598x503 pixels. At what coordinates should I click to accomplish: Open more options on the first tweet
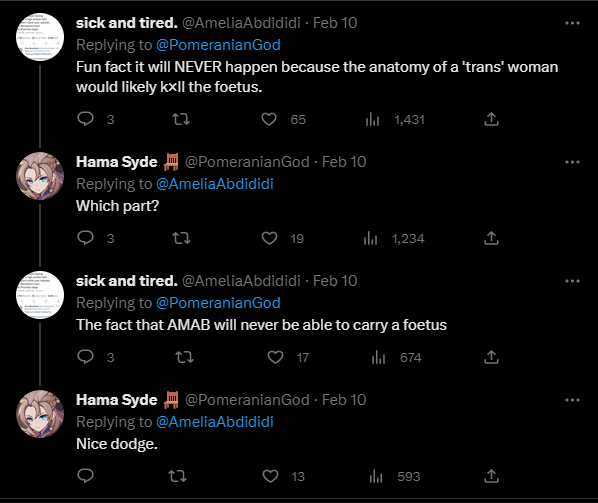tap(572, 23)
